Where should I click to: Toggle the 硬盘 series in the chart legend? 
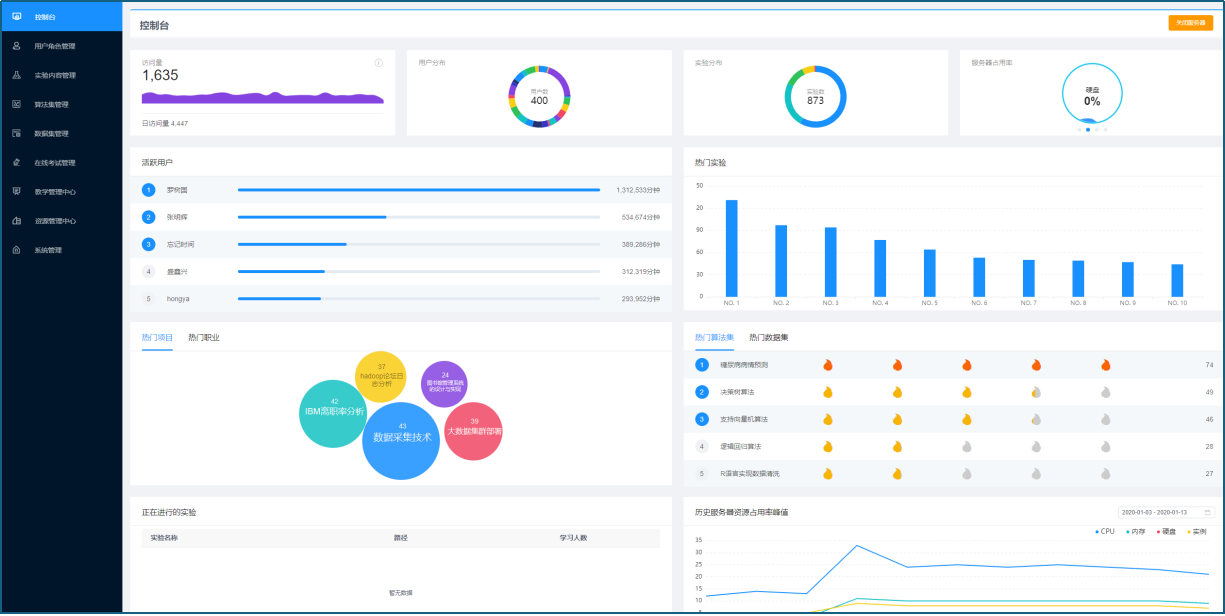pos(1166,531)
